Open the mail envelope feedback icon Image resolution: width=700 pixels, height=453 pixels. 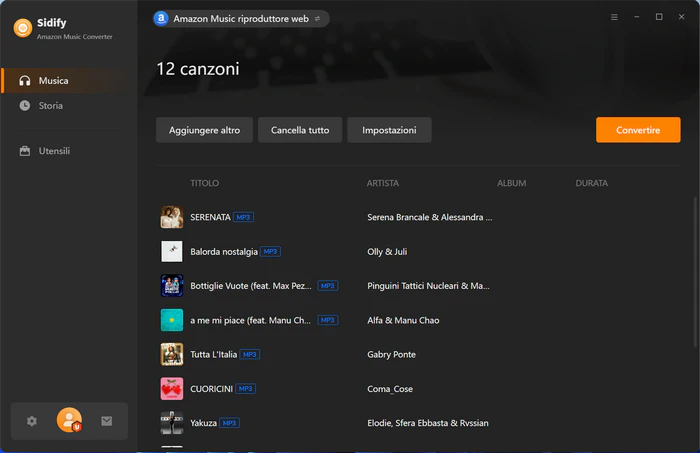pyautogui.click(x=107, y=421)
